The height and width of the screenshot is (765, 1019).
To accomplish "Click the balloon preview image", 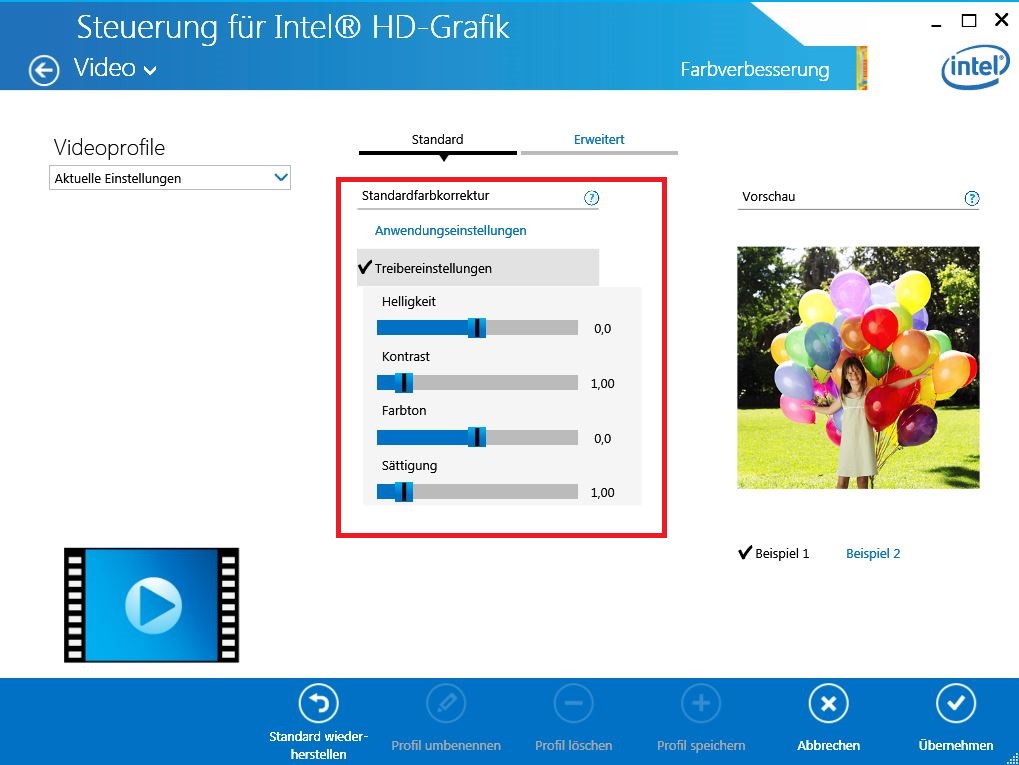I will click(x=858, y=367).
